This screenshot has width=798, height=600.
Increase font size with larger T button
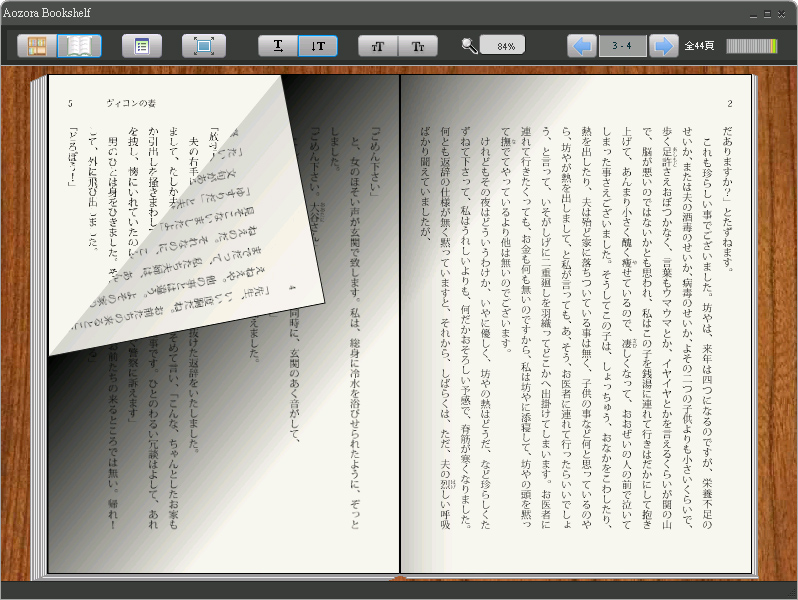pos(378,46)
